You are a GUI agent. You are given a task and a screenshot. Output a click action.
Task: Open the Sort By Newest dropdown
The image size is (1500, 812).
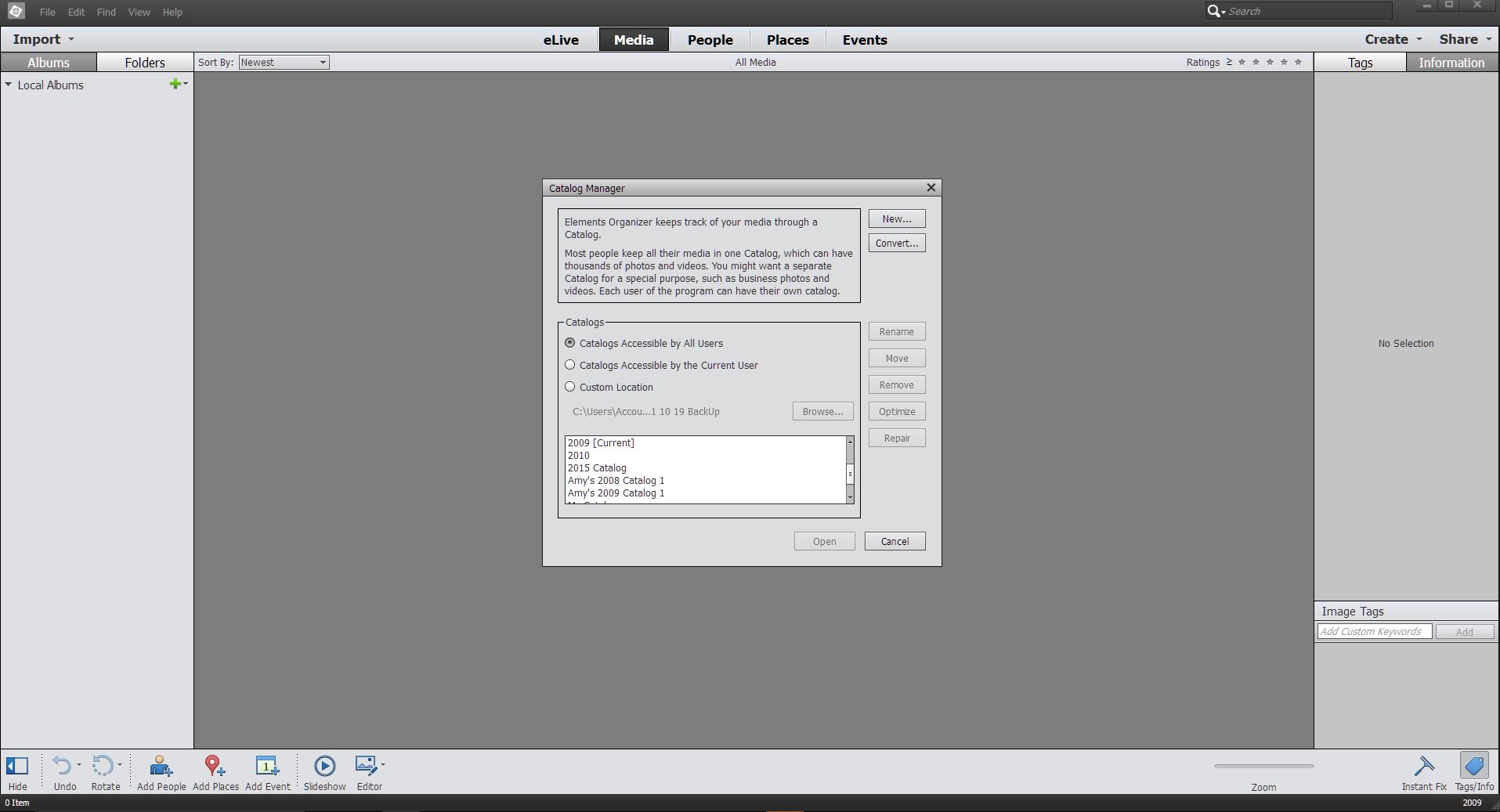[x=284, y=62]
